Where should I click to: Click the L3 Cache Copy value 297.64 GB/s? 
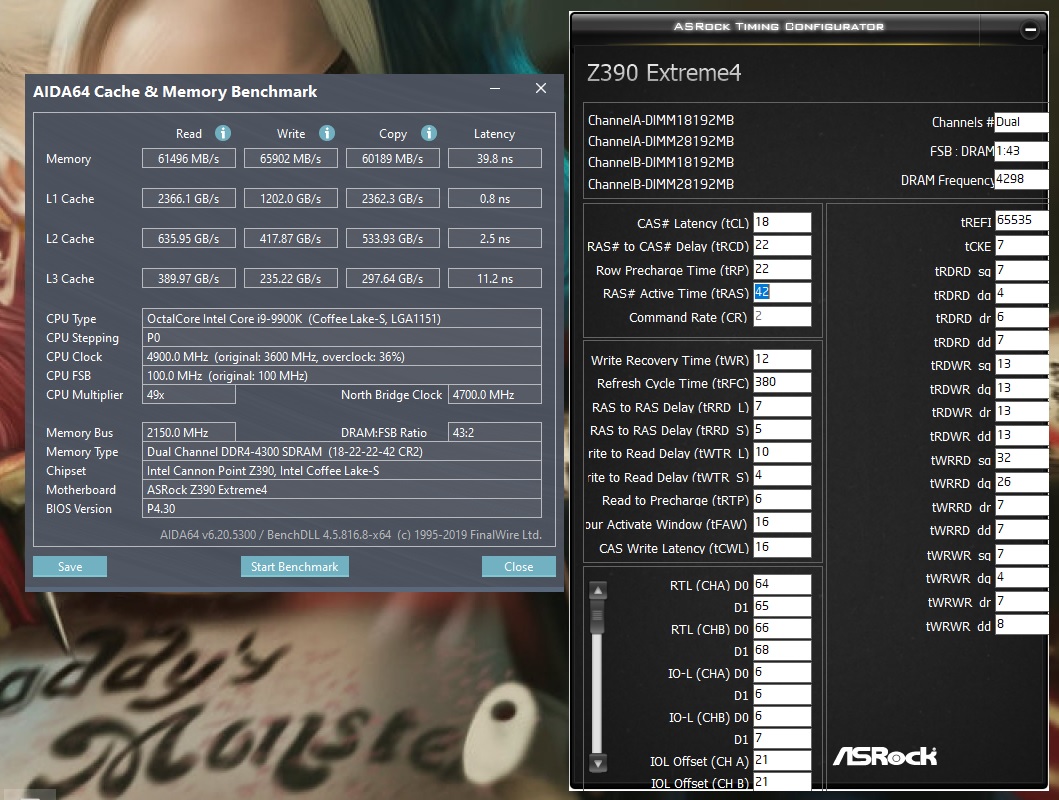point(392,278)
